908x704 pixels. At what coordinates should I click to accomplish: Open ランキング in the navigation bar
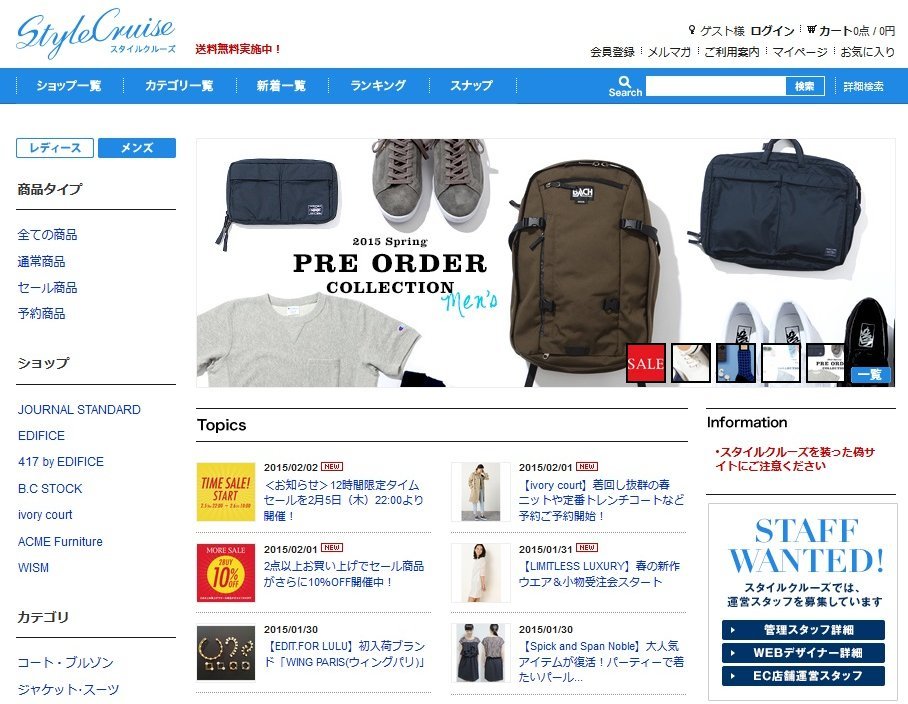point(378,86)
